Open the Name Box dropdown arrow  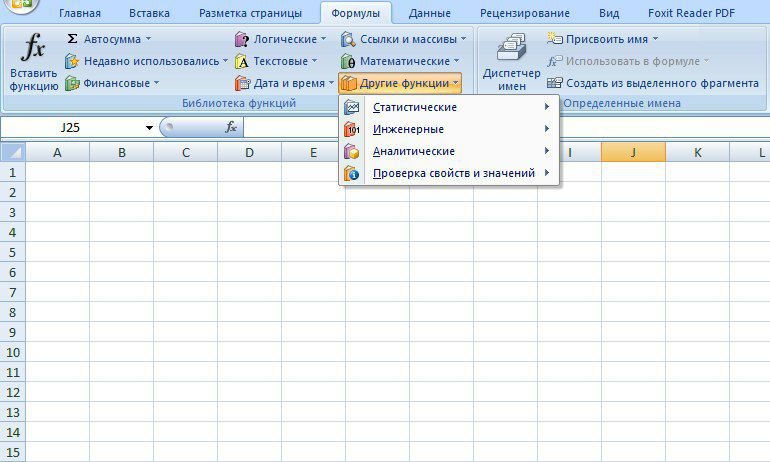(x=149, y=128)
